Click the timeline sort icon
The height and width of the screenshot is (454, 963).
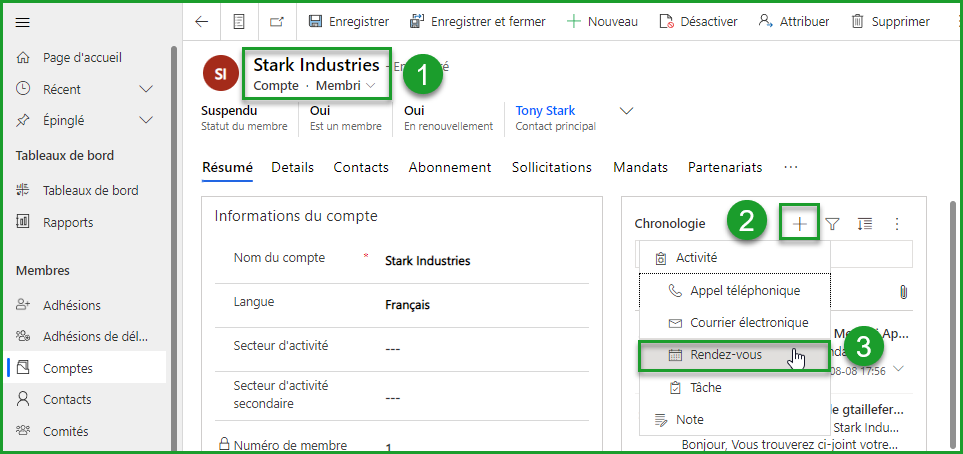[865, 224]
